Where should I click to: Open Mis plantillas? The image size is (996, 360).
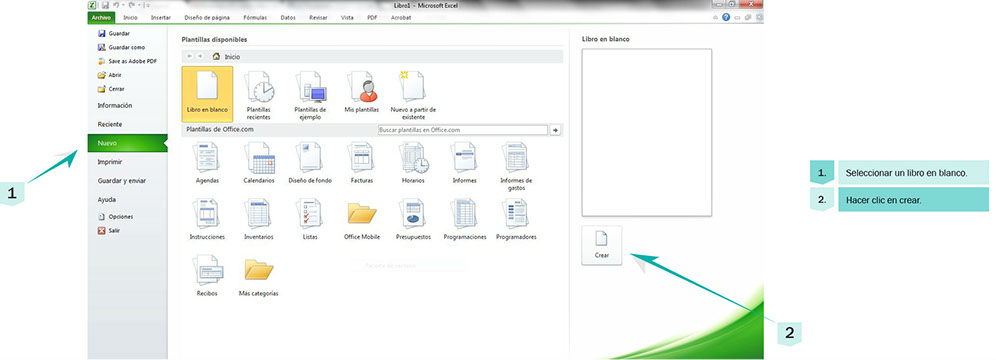361,93
